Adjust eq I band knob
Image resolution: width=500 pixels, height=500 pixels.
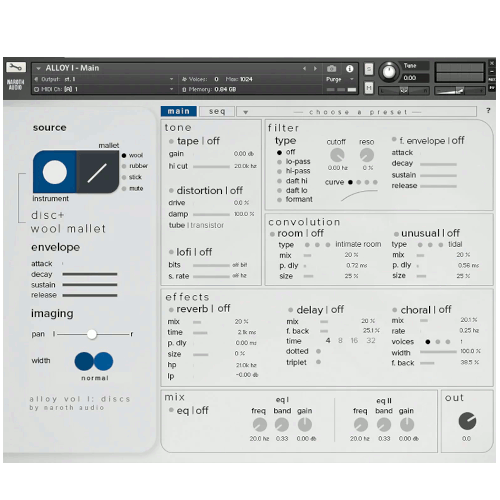coord(282,425)
